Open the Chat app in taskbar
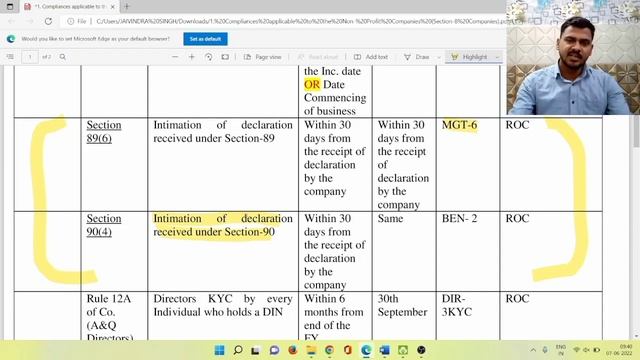This screenshot has height=360, width=640. point(274,350)
